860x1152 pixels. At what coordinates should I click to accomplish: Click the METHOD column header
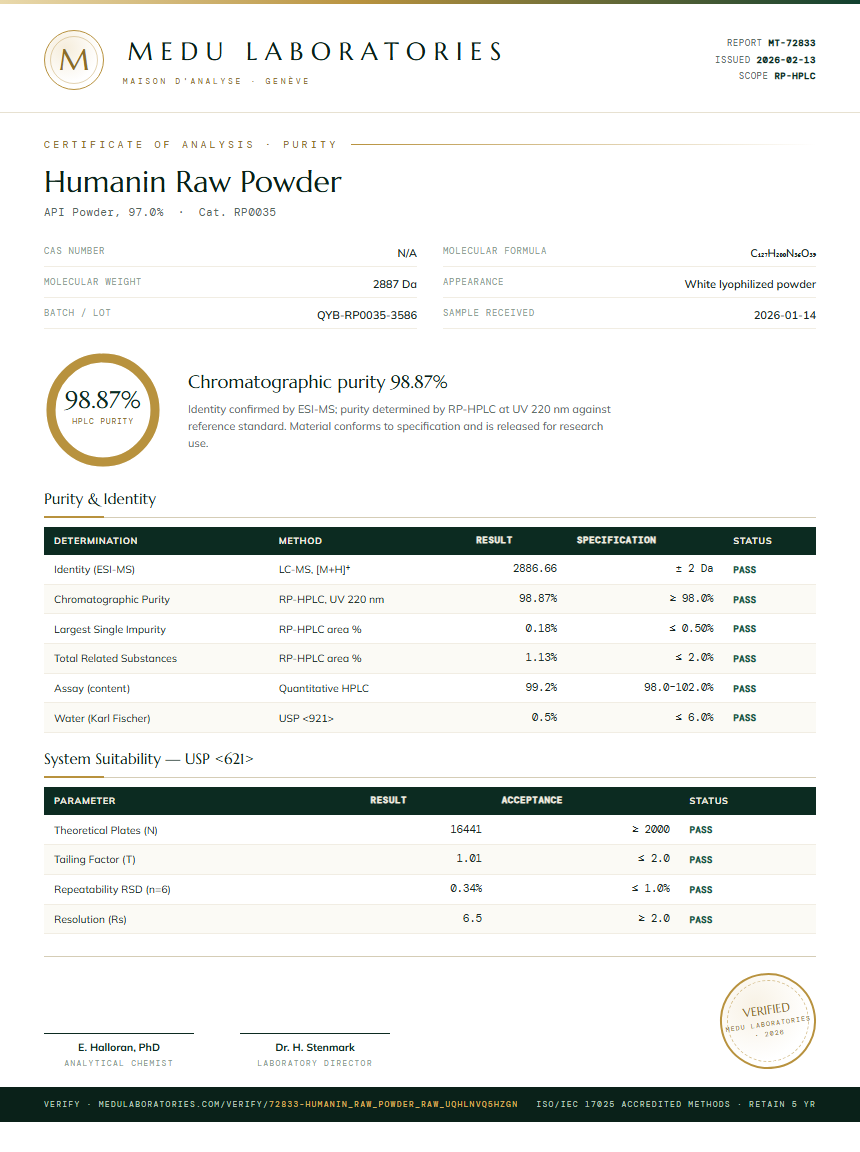coord(300,541)
